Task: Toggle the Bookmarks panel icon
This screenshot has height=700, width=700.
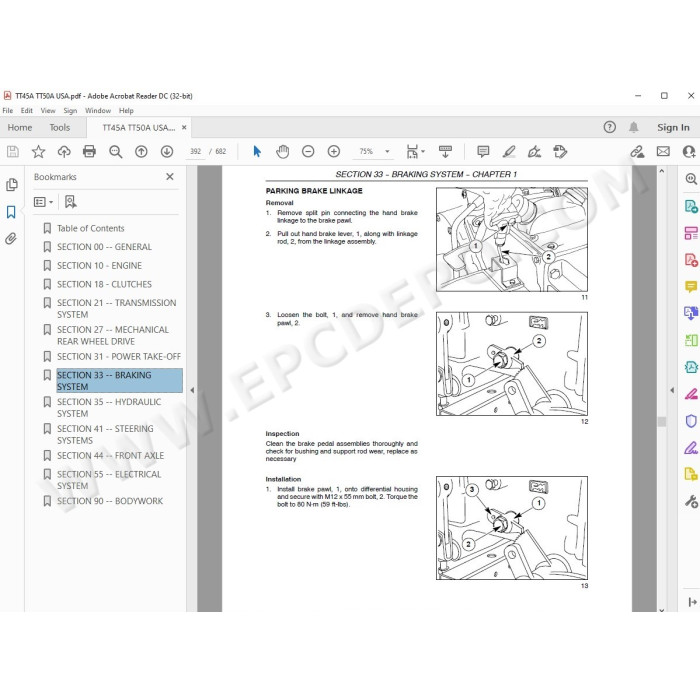Action: tap(11, 212)
